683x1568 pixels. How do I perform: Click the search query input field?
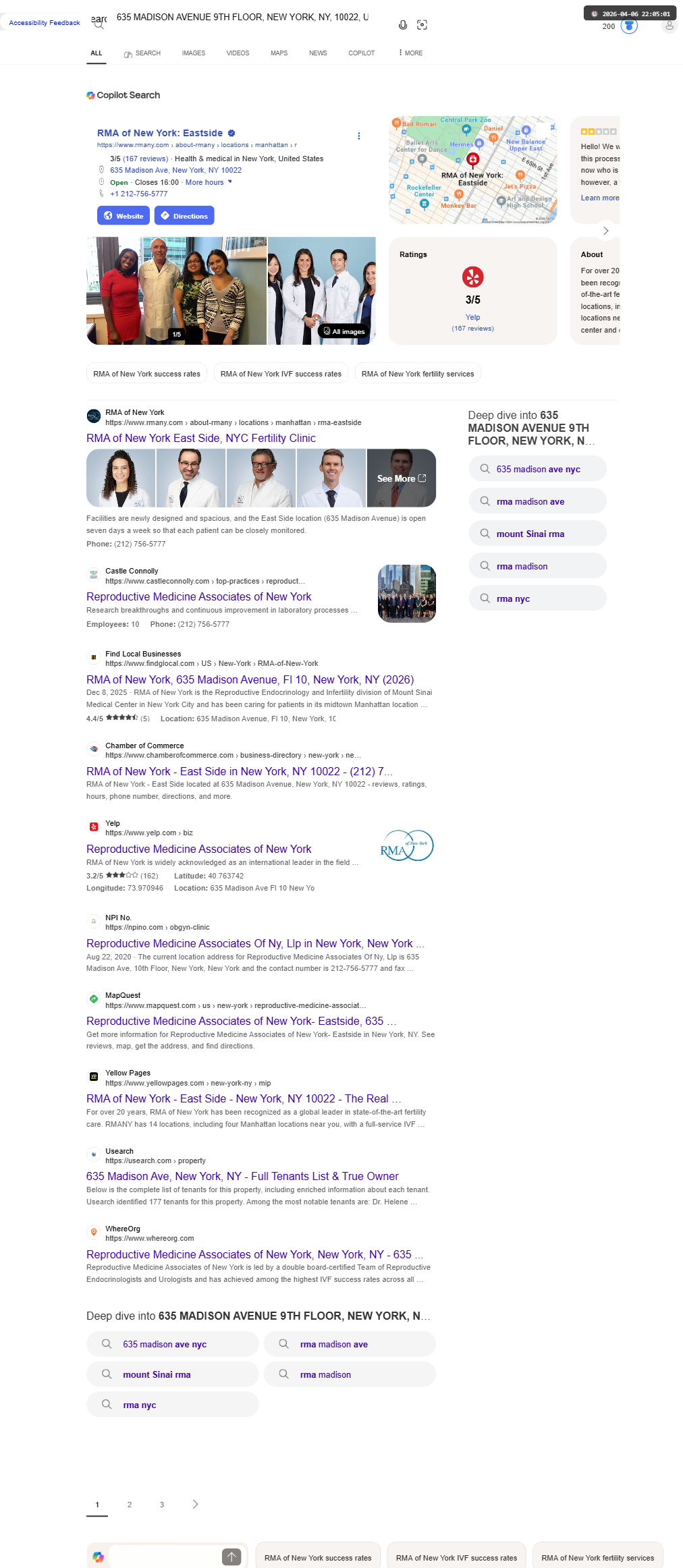[x=243, y=18]
